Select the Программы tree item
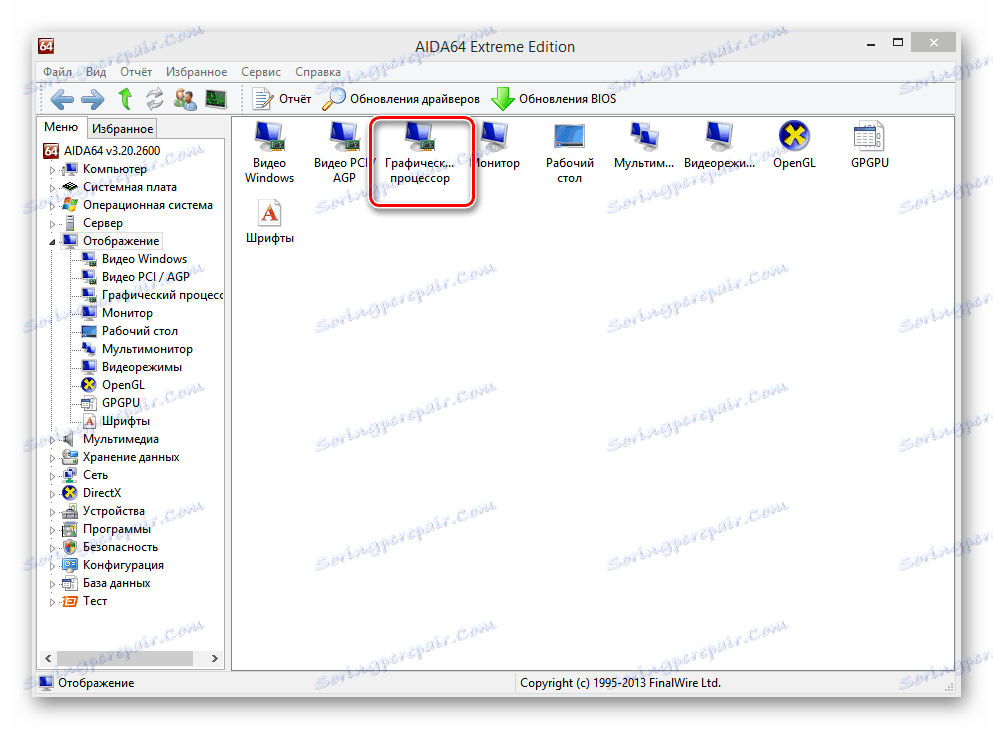Image resolution: width=993 pixels, height=729 pixels. pyautogui.click(x=106, y=529)
